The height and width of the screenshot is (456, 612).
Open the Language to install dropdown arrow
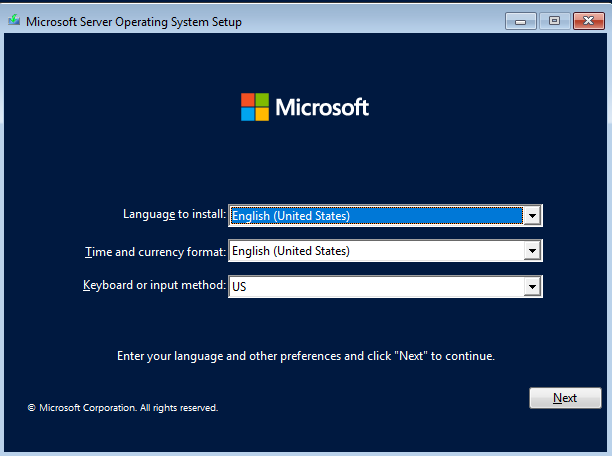click(x=532, y=216)
